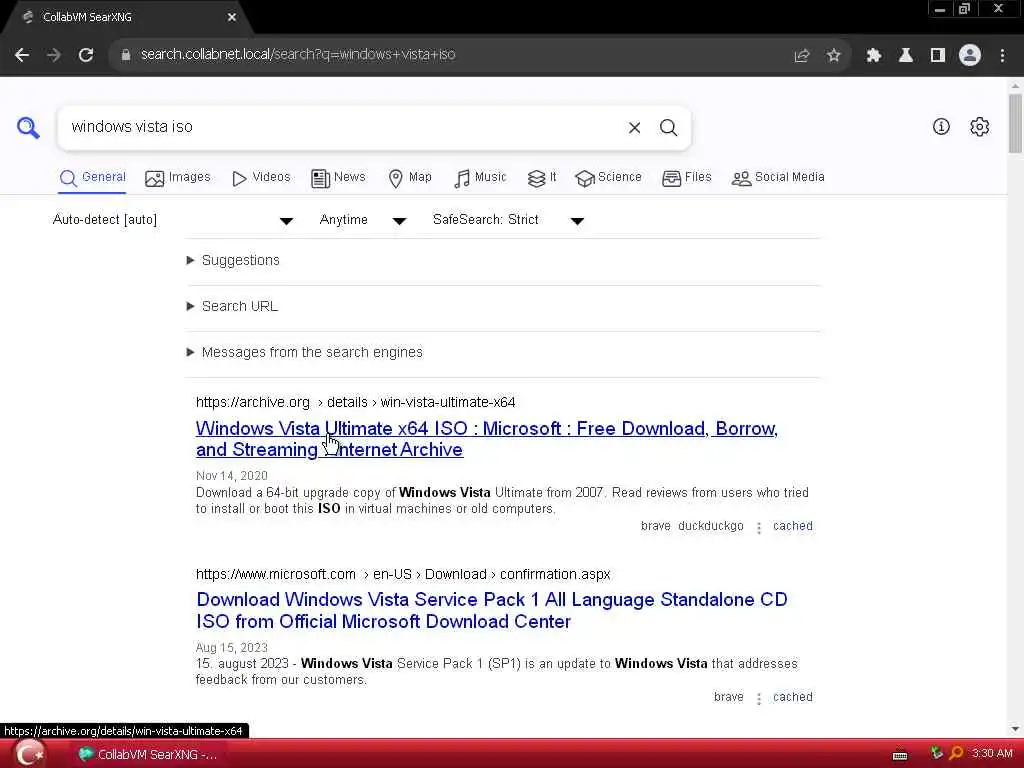Click the page vertical scrollbar thumb
Viewport: 1024px width, 768px height.
pos(1015,123)
